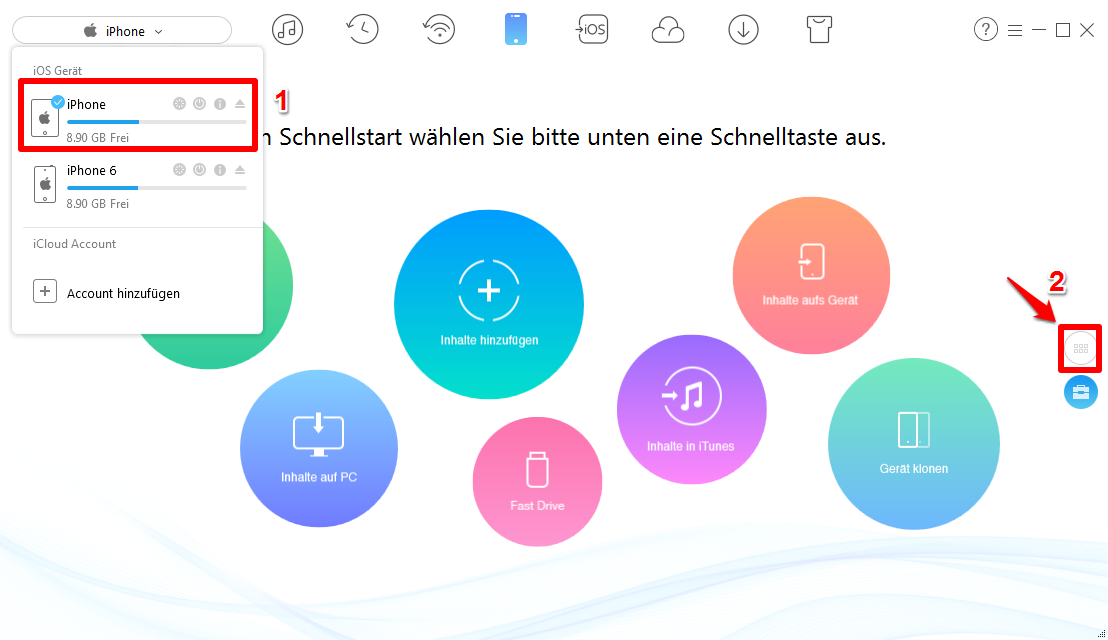Viewport: 1108px width, 640px height.
Task: Open the Fast Drive shortcut
Action: [x=537, y=481]
